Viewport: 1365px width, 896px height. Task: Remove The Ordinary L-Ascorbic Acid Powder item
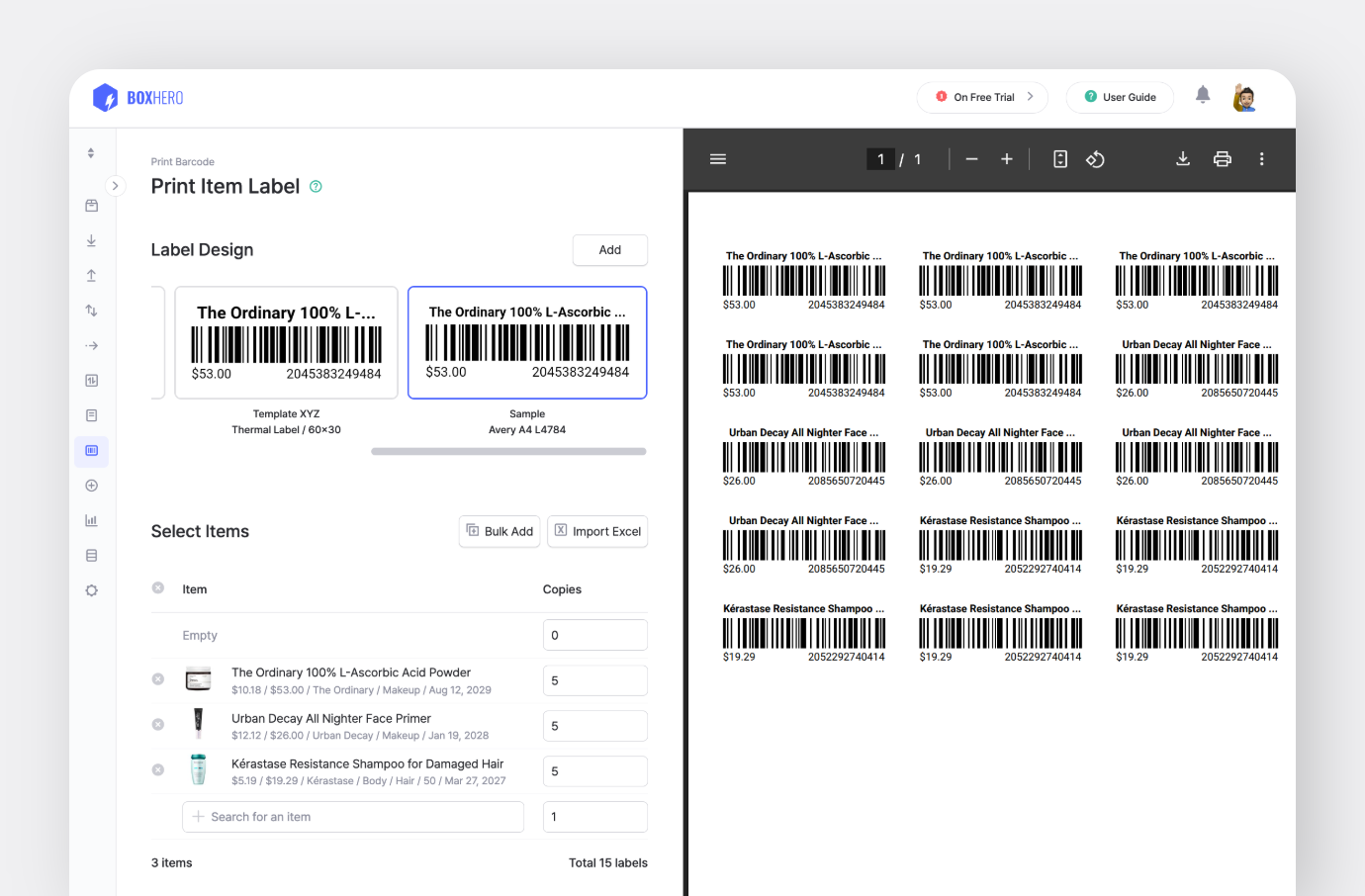click(158, 679)
